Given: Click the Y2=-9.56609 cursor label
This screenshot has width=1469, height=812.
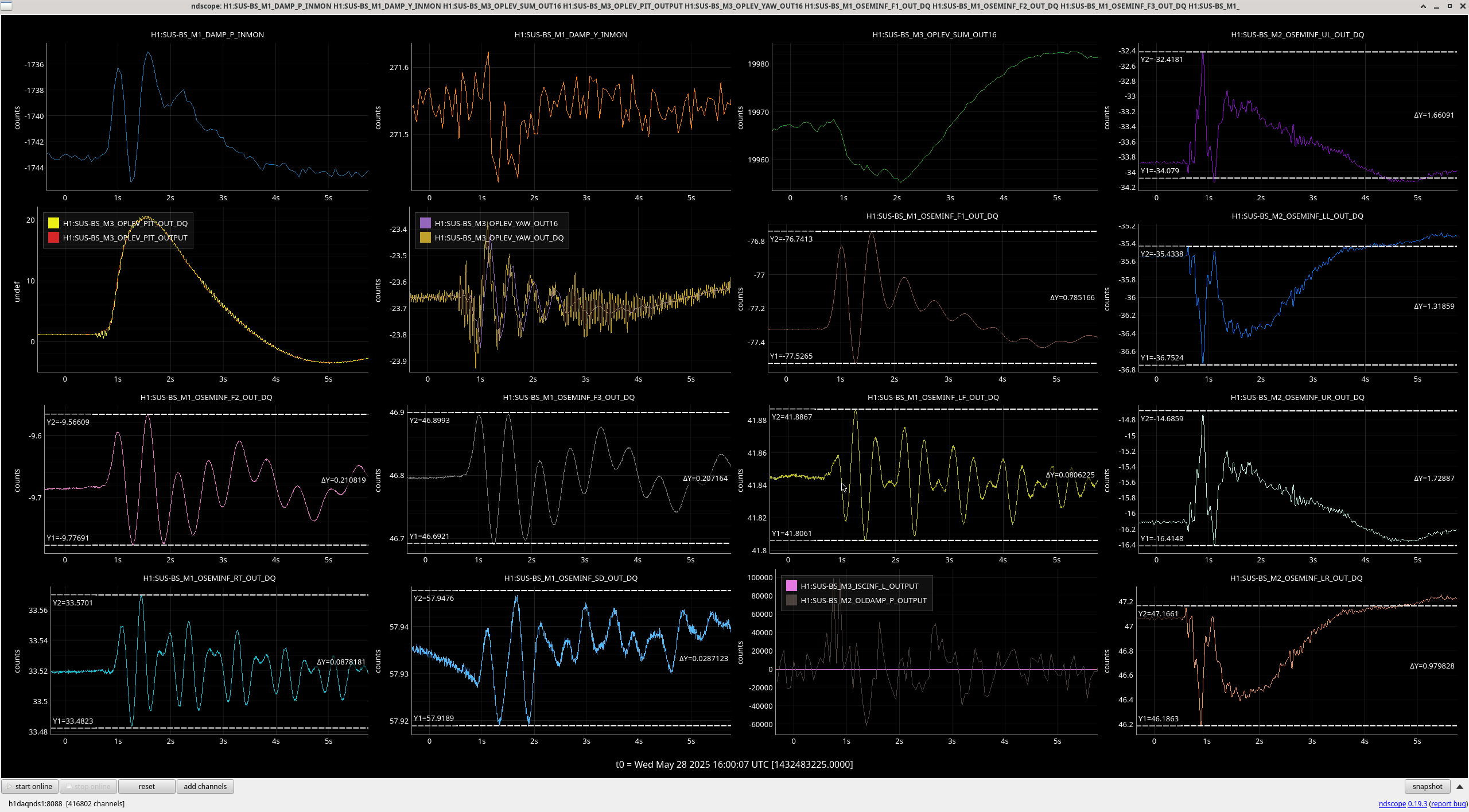Looking at the screenshot, I should [x=68, y=422].
